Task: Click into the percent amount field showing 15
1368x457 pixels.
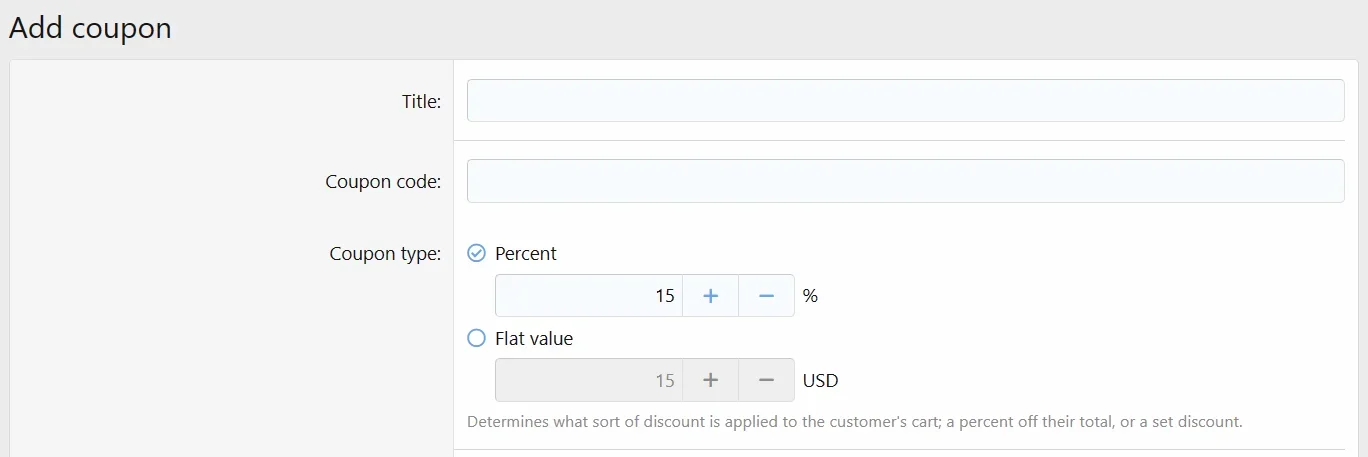Action: (589, 296)
